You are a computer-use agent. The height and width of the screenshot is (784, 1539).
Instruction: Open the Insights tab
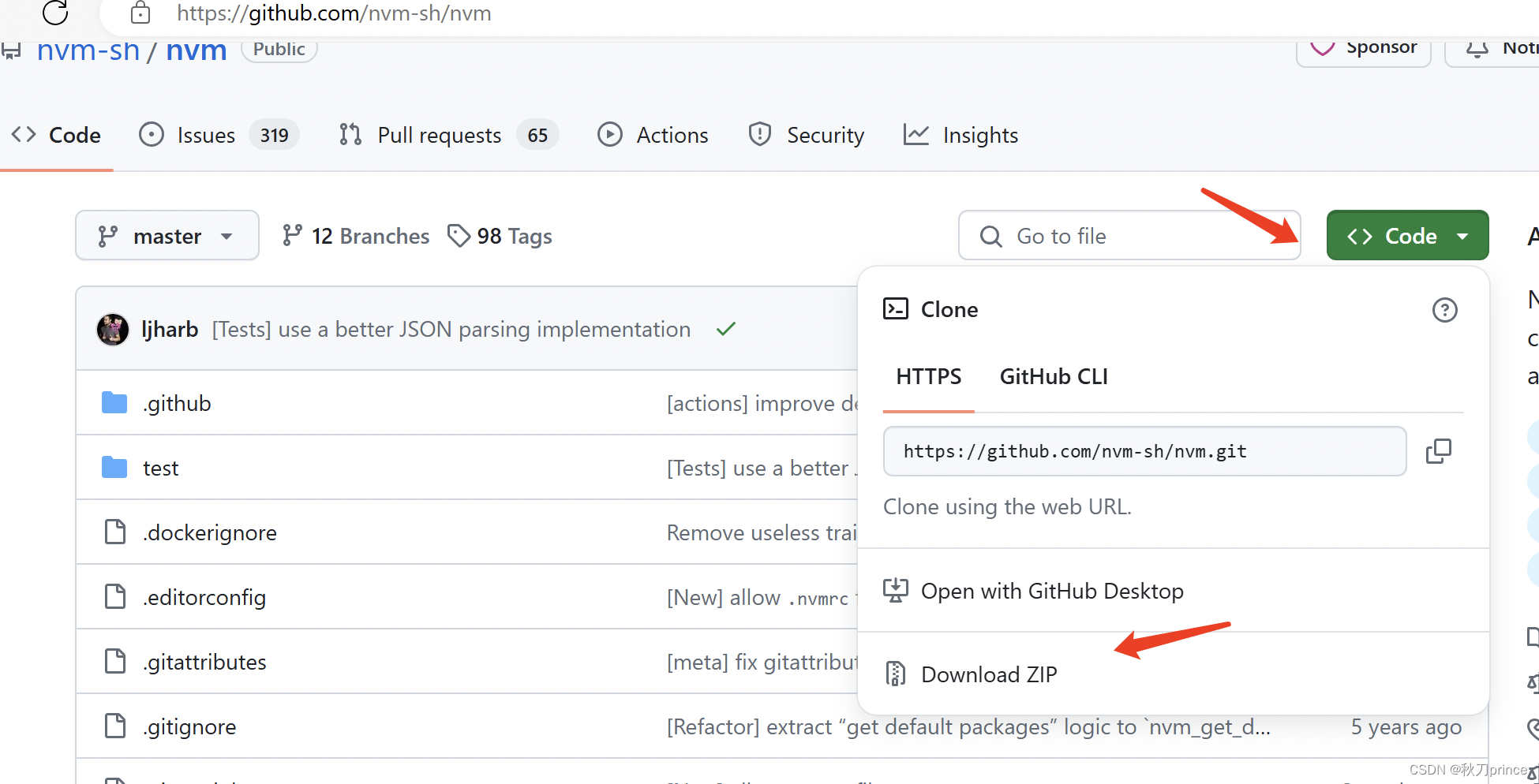tap(960, 135)
